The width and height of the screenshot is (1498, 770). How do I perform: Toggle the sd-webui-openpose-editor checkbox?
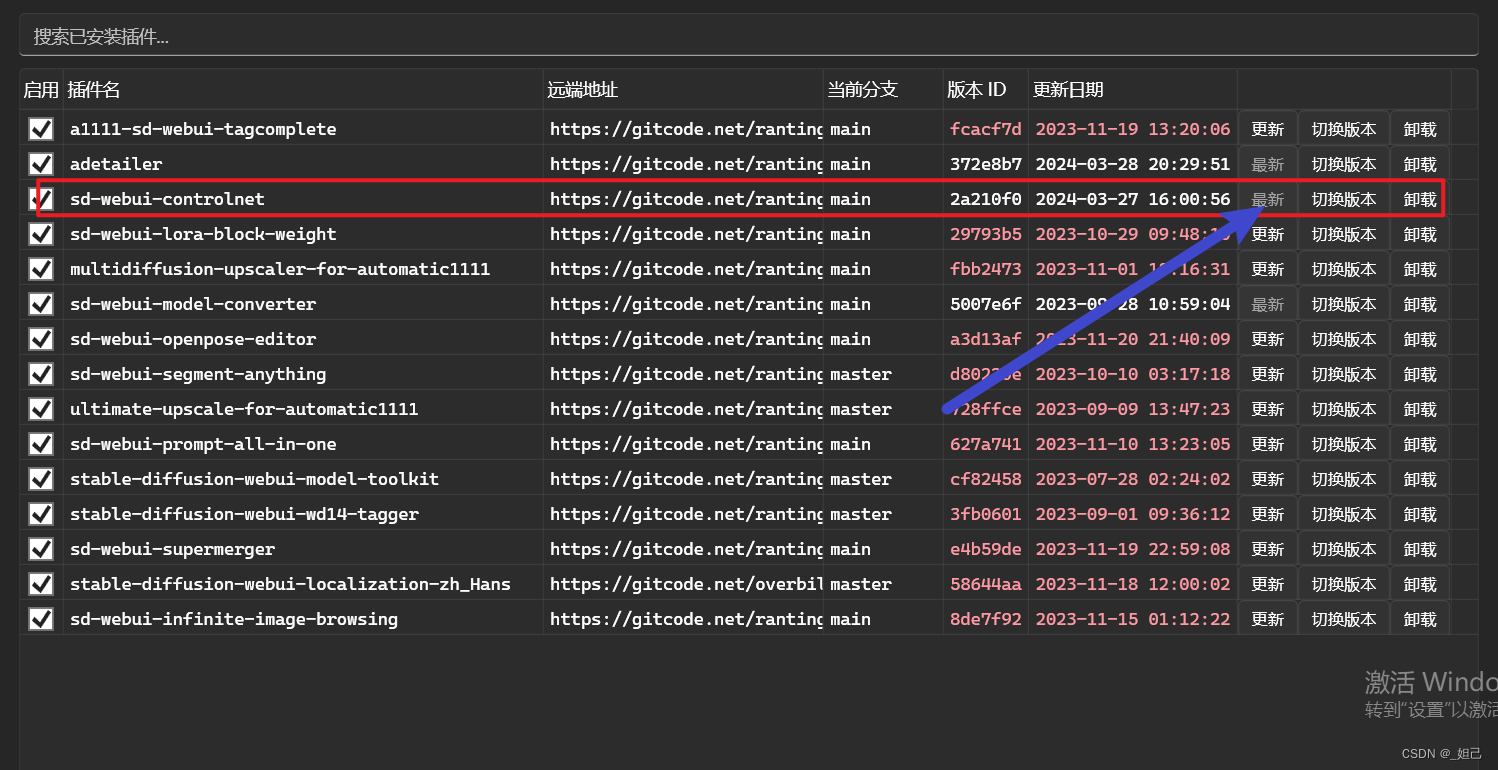(x=41, y=339)
